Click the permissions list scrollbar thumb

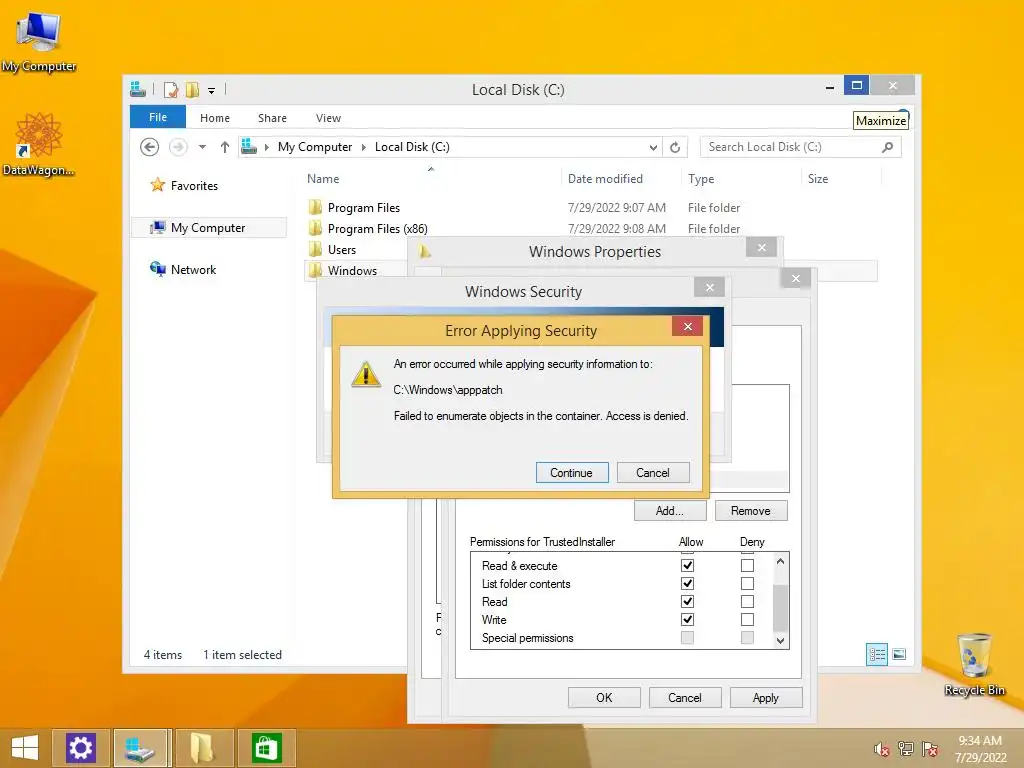(x=780, y=607)
